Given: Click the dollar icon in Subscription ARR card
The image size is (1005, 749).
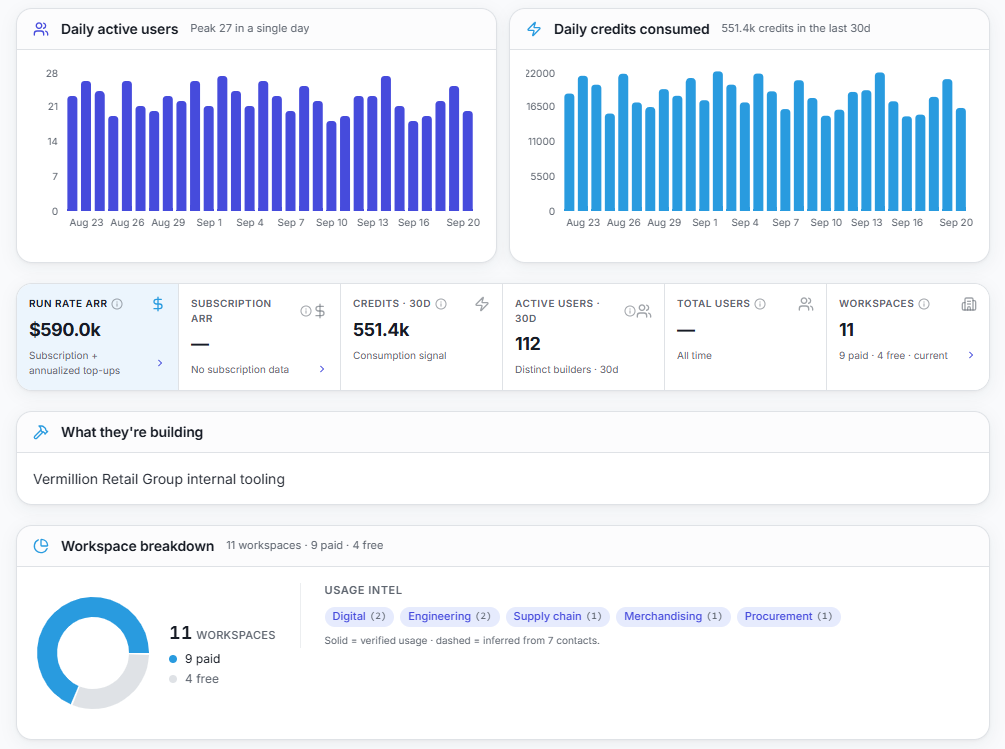Looking at the screenshot, I should (320, 311).
